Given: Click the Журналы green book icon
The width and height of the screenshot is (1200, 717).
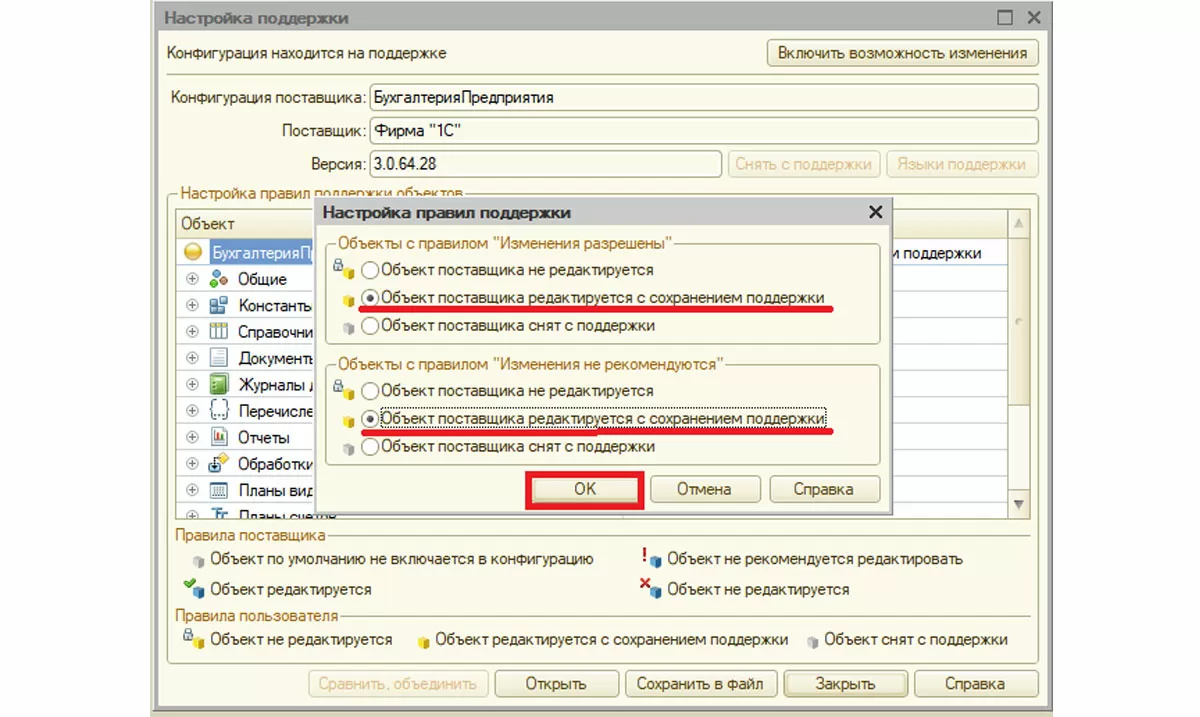Looking at the screenshot, I should [219, 384].
